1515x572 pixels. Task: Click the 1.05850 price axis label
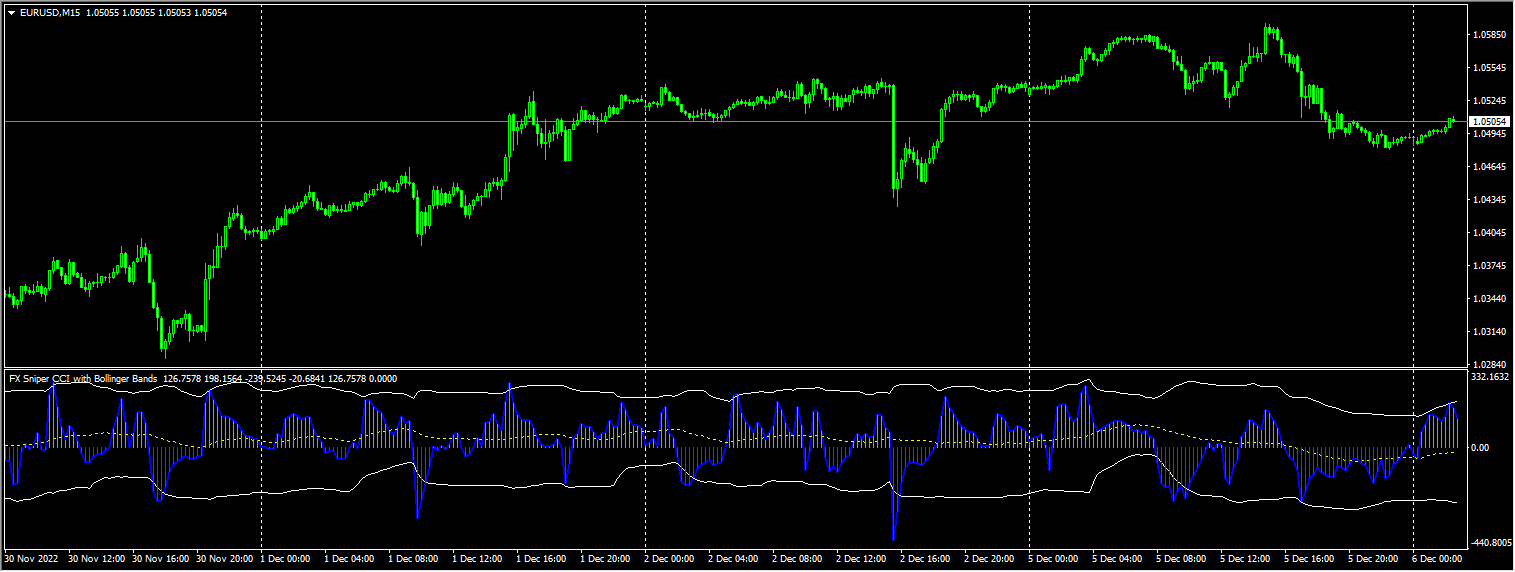(1489, 35)
